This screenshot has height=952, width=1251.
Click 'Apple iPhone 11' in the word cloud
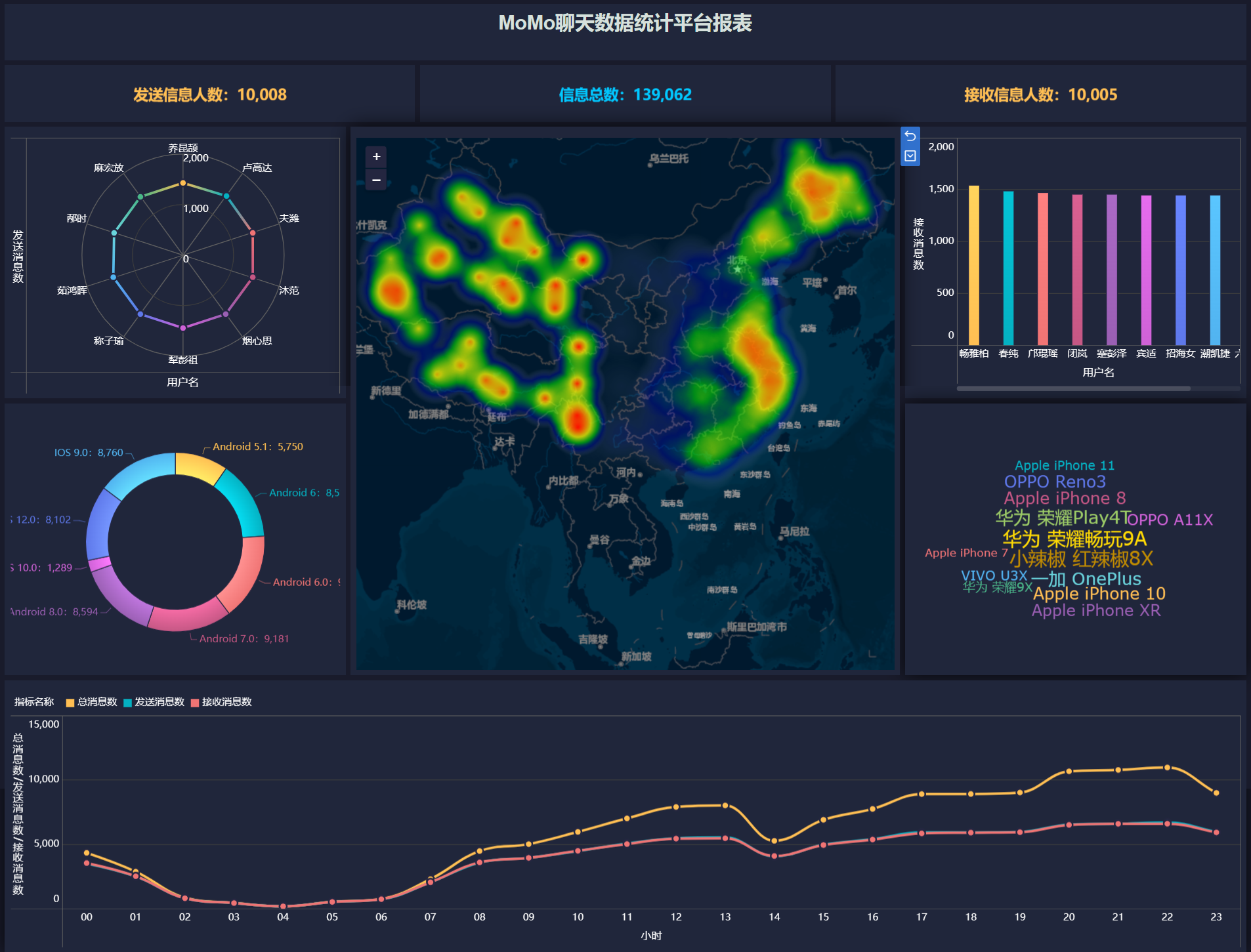pos(1065,465)
